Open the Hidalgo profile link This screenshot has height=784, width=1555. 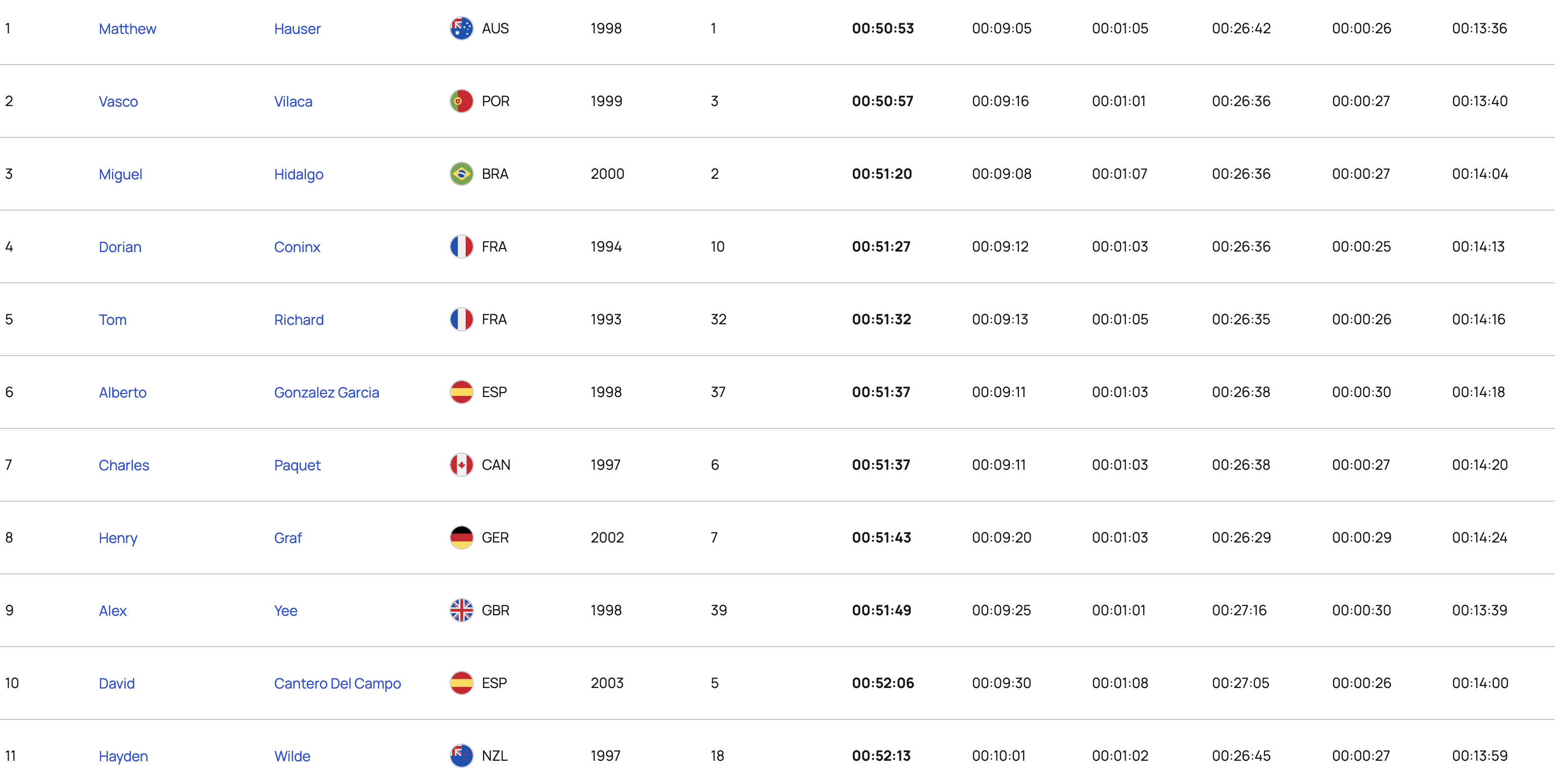(298, 174)
